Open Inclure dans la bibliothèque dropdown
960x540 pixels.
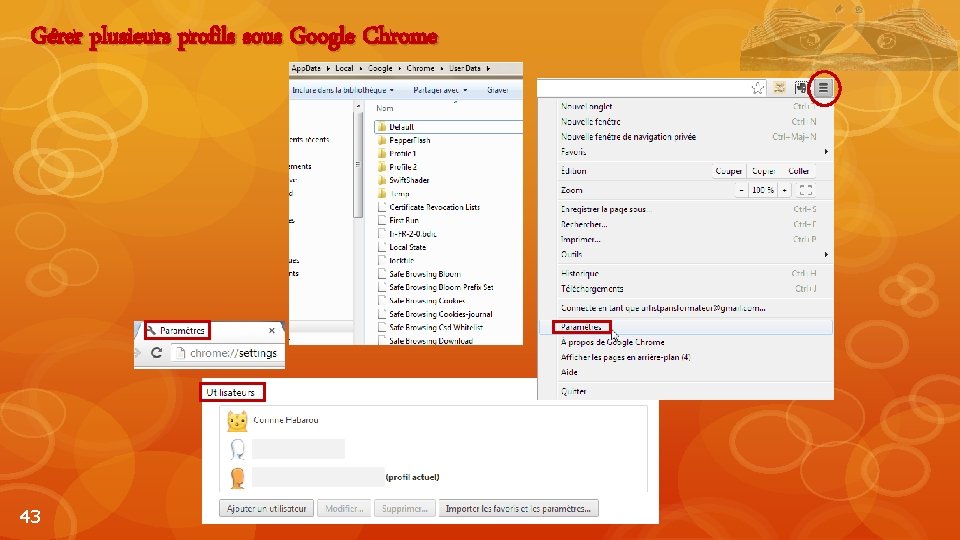pos(343,90)
